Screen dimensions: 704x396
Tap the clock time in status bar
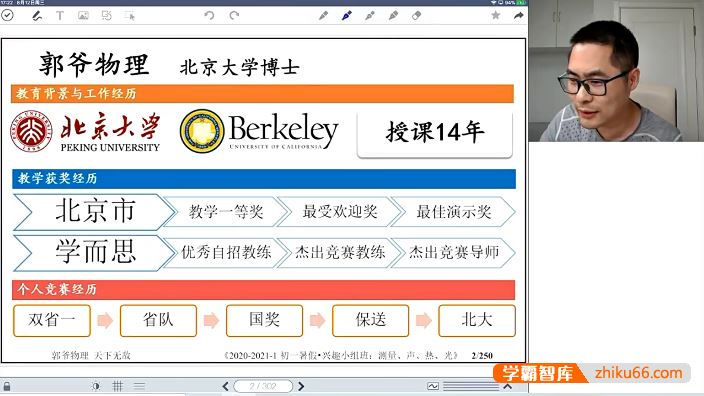tap(7, 2)
